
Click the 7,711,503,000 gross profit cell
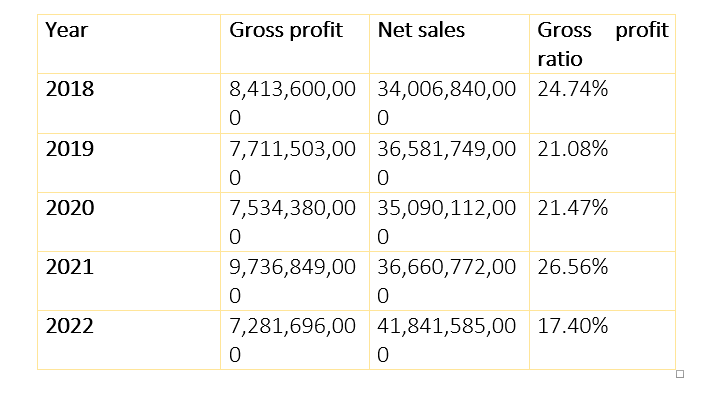tap(295, 163)
